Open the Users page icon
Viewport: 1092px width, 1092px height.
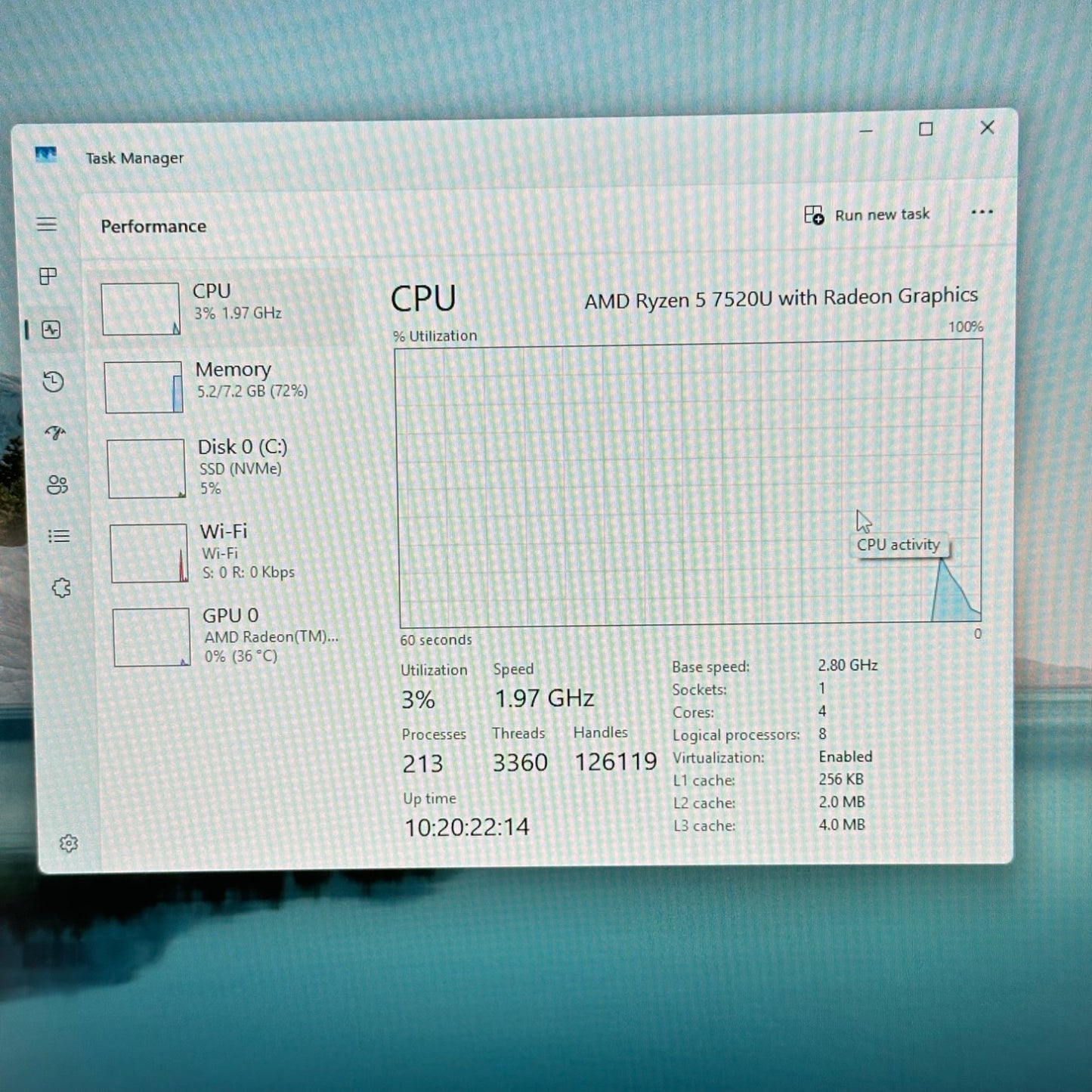[x=57, y=484]
